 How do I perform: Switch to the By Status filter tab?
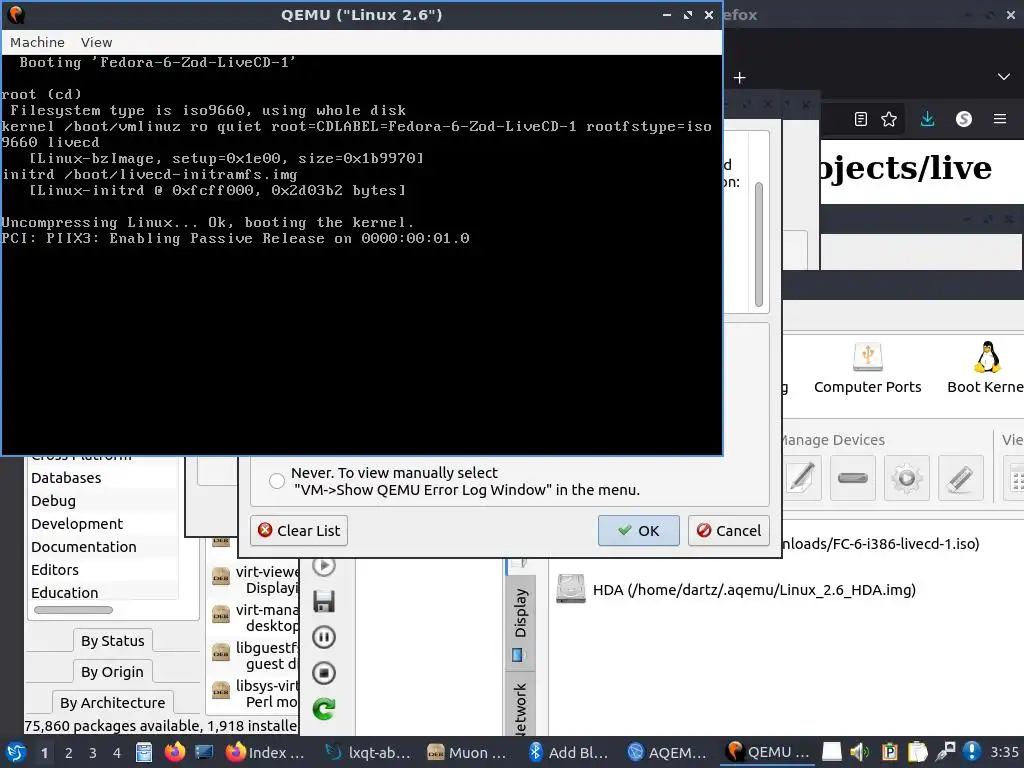(x=112, y=641)
